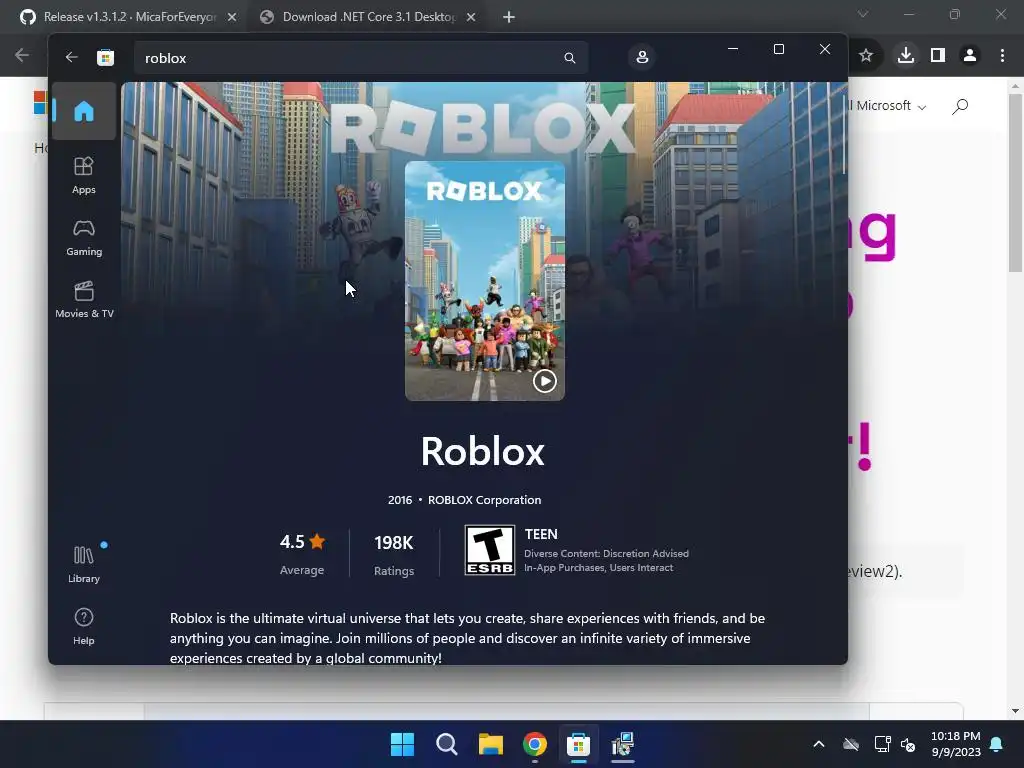Switch to Download .NET Core 3.1 tab
The image size is (1024, 768).
[368, 17]
